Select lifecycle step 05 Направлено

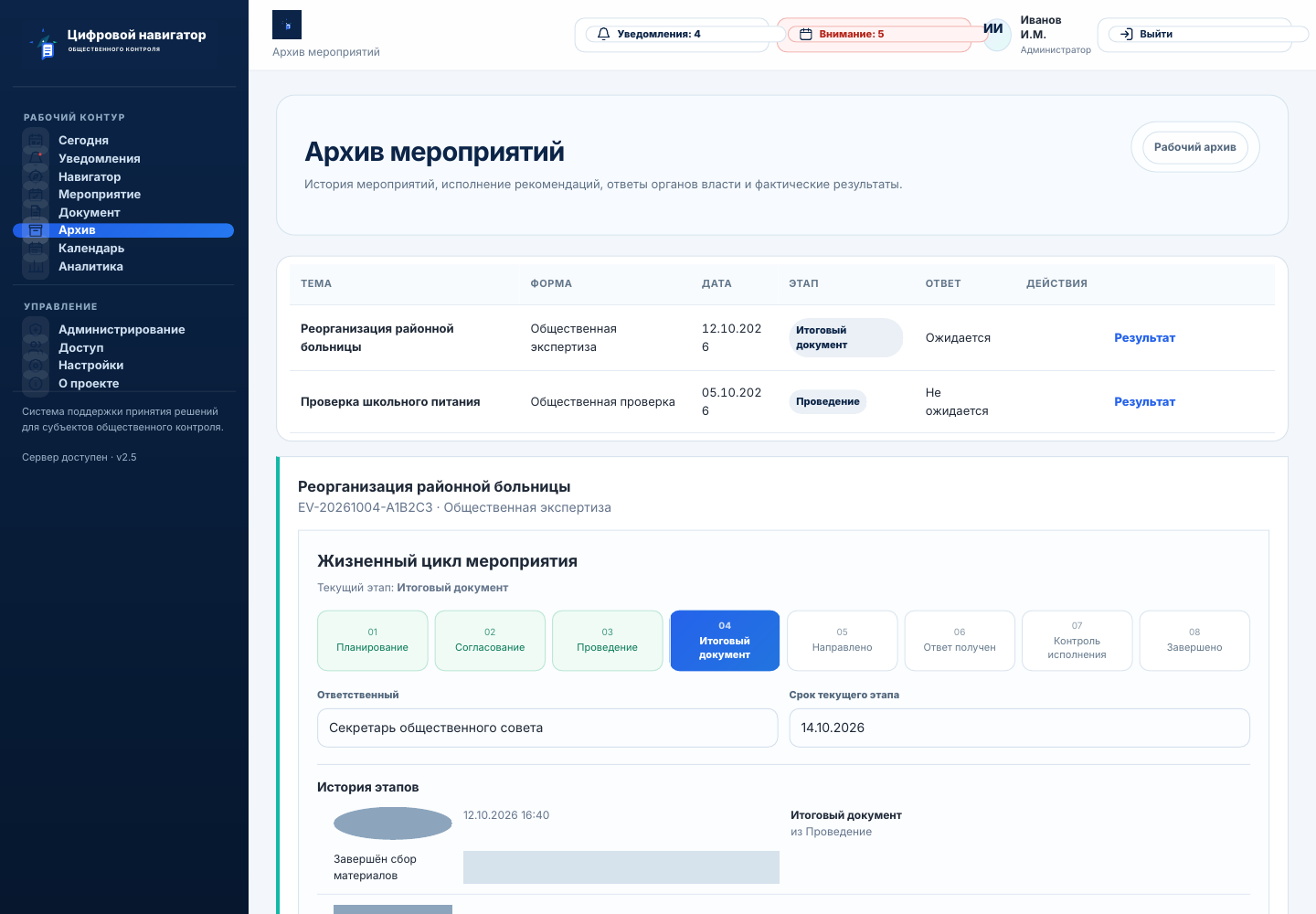pyautogui.click(x=843, y=641)
